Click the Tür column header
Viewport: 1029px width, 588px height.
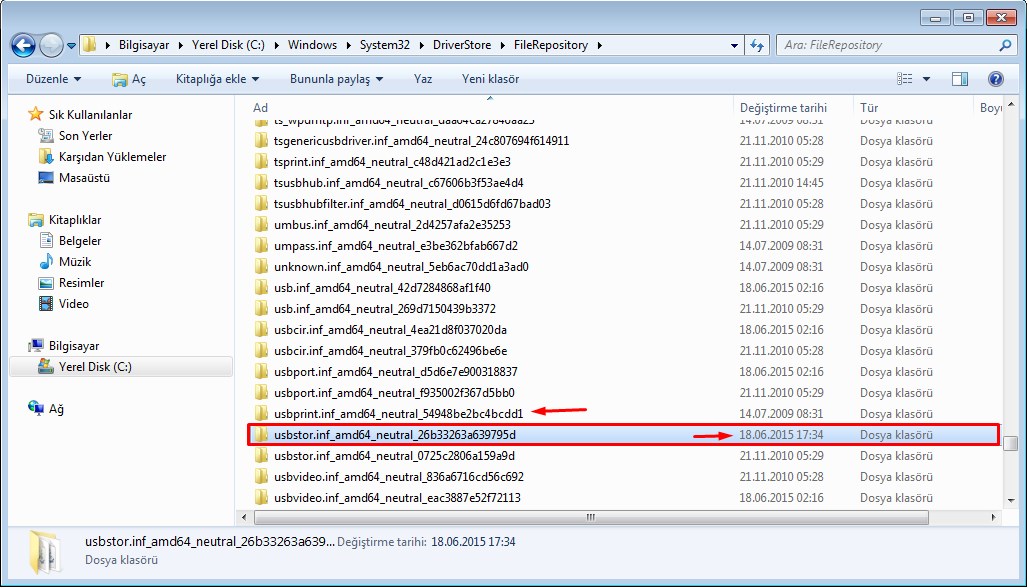pyautogui.click(x=870, y=107)
